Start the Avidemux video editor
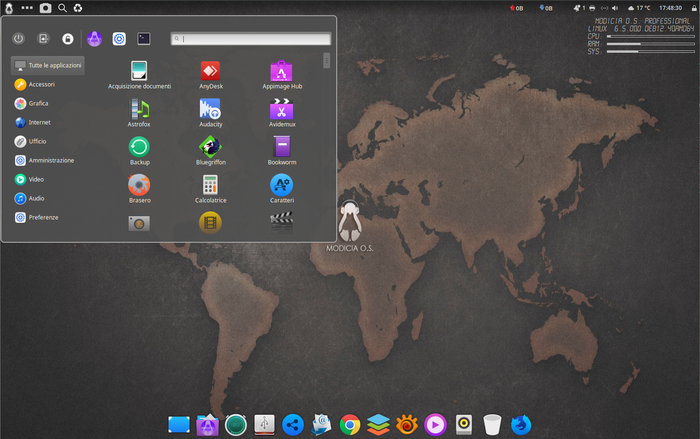Screen dimensions: 700x439 tap(281, 110)
